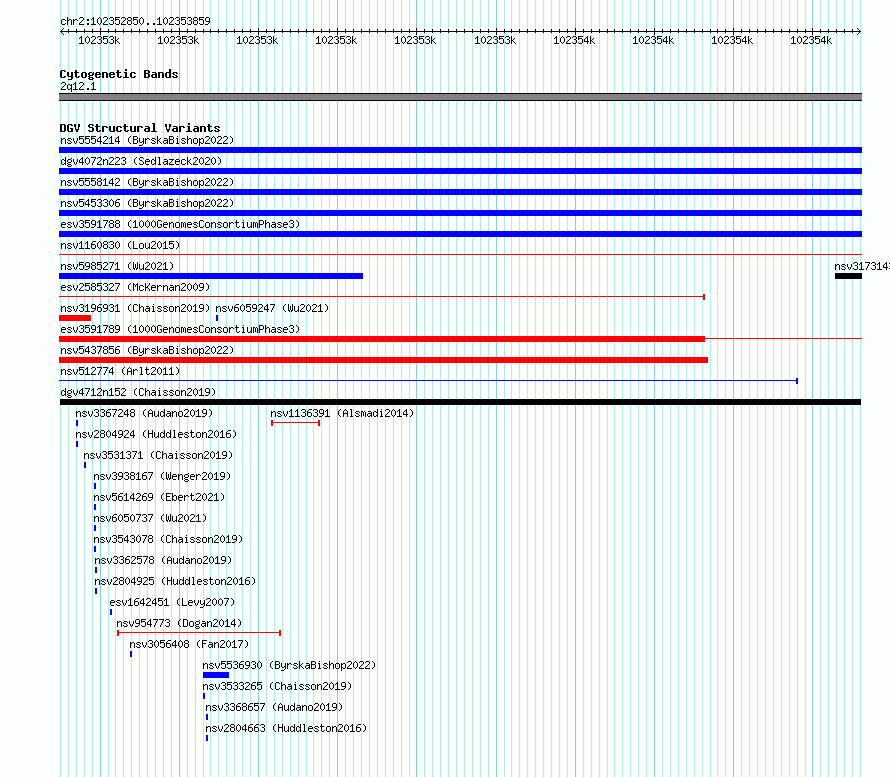Select nsv1160830 (Lou2015) variant label

click(x=120, y=245)
